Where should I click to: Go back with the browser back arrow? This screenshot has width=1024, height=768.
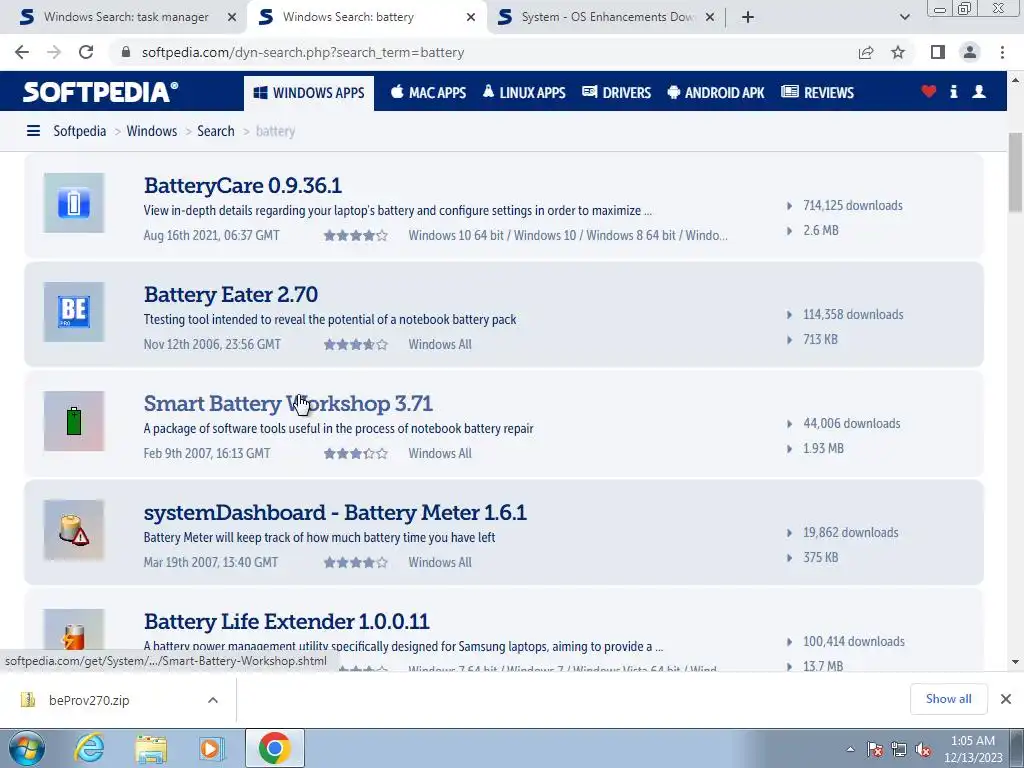point(22,52)
